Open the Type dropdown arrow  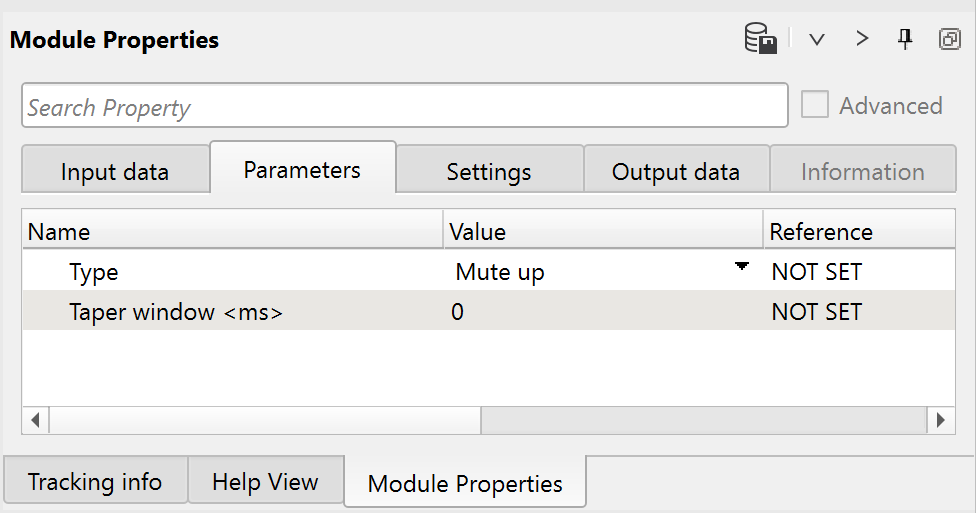coord(741,267)
